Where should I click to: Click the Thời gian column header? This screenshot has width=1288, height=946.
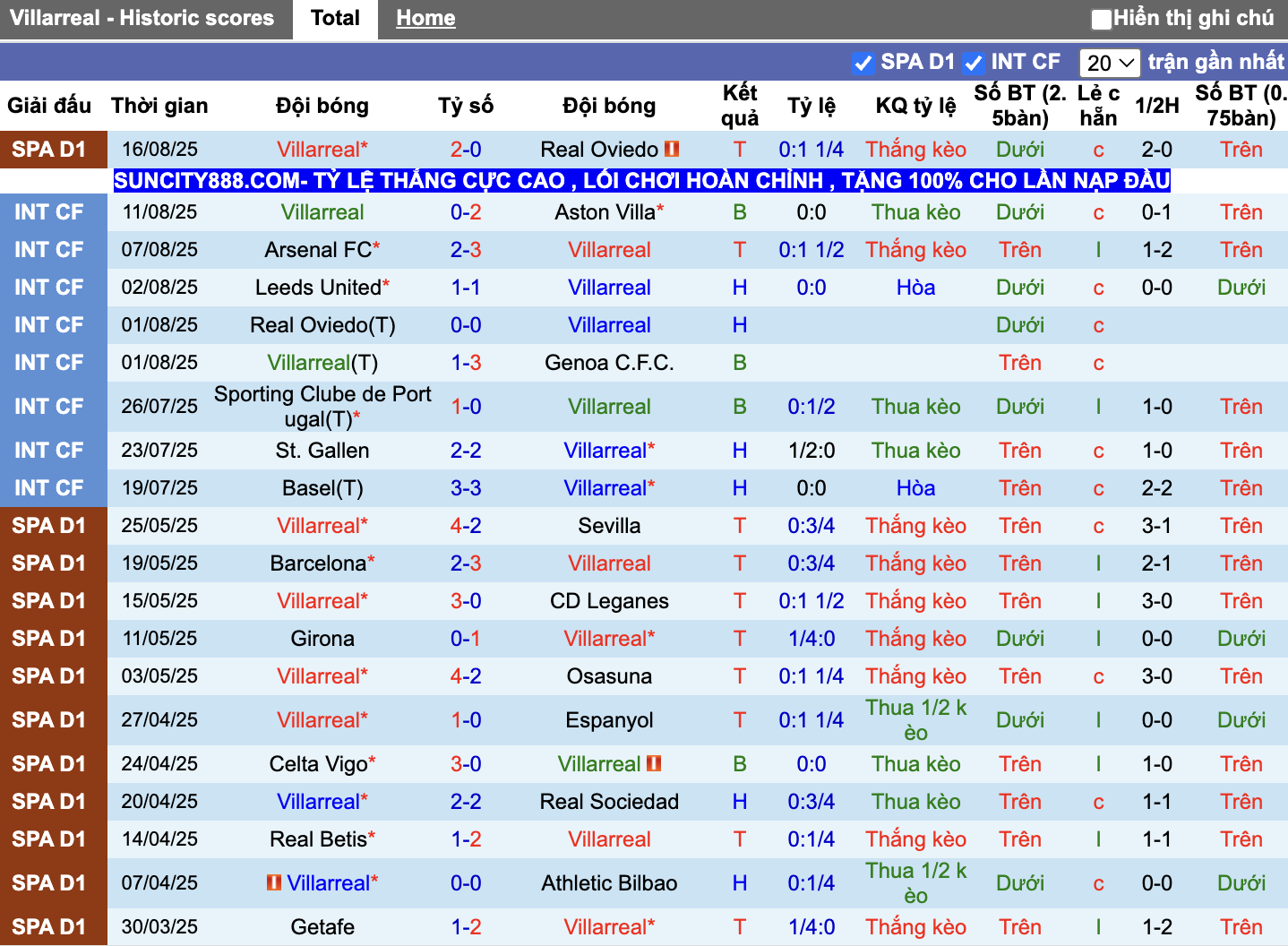point(159,106)
